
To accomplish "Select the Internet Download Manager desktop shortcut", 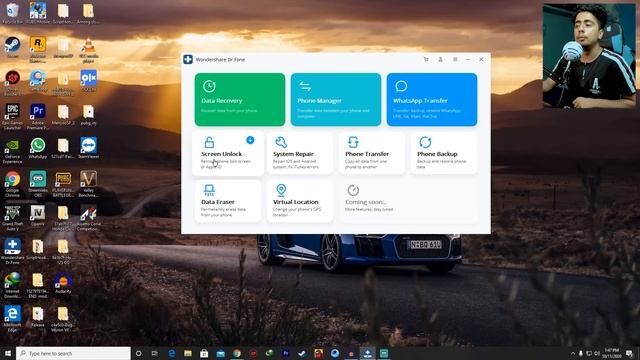I will click(13, 284).
